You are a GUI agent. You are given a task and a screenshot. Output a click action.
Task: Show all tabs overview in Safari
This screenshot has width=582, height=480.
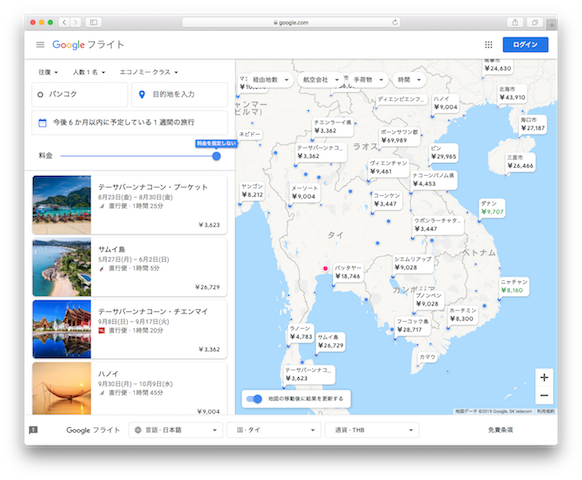(534, 23)
